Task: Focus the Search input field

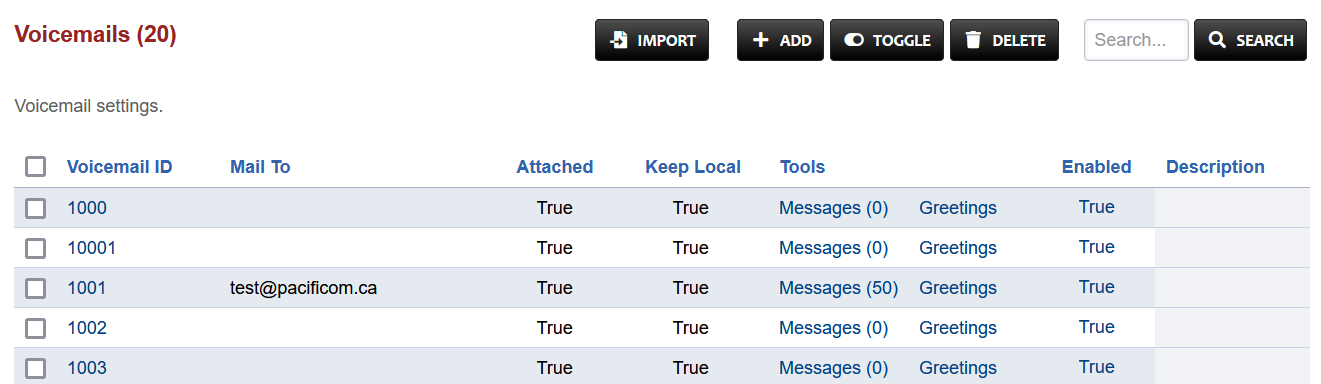Action: 1136,40
